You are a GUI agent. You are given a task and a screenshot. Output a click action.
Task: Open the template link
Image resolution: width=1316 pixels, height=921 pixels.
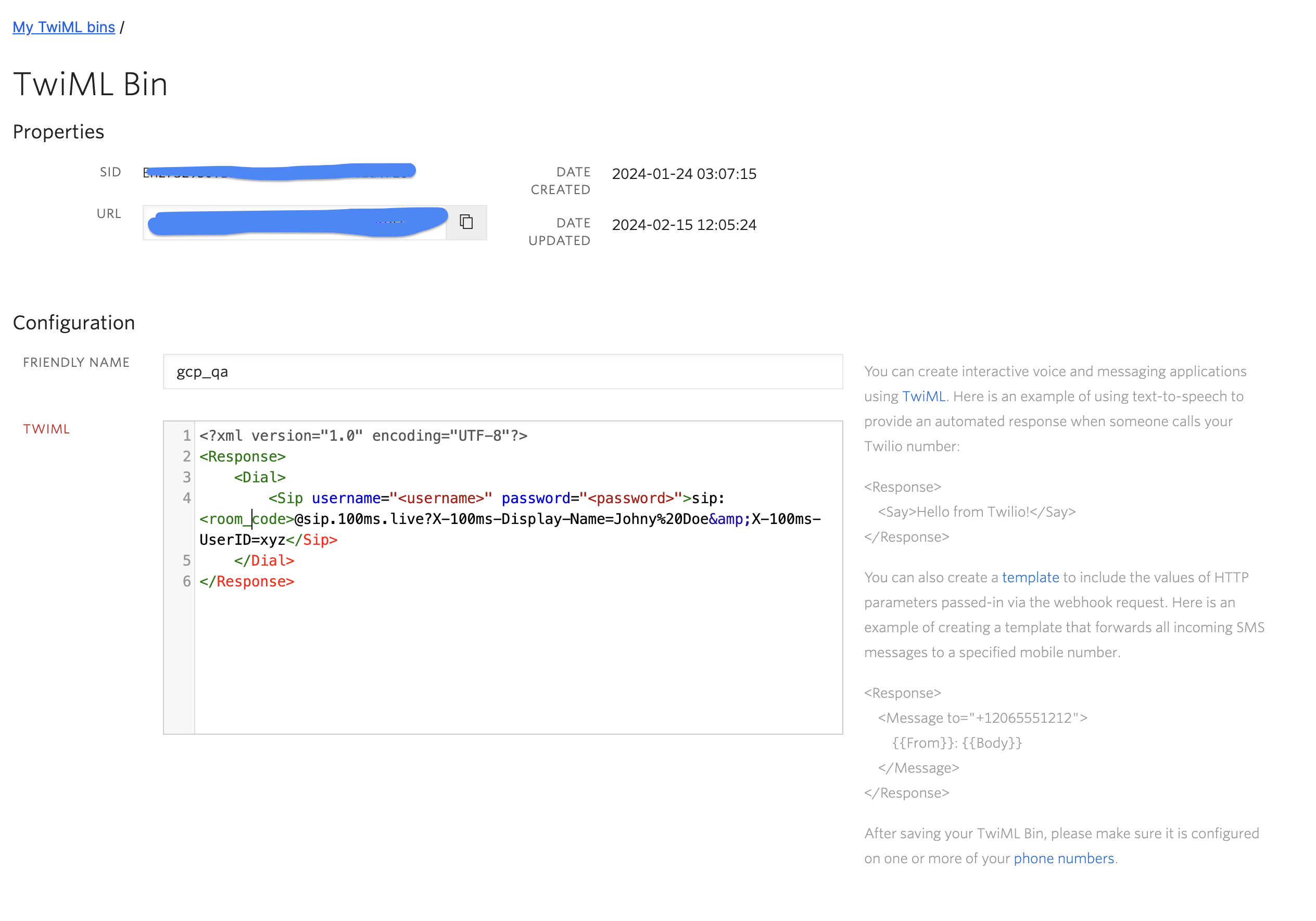coord(1030,578)
